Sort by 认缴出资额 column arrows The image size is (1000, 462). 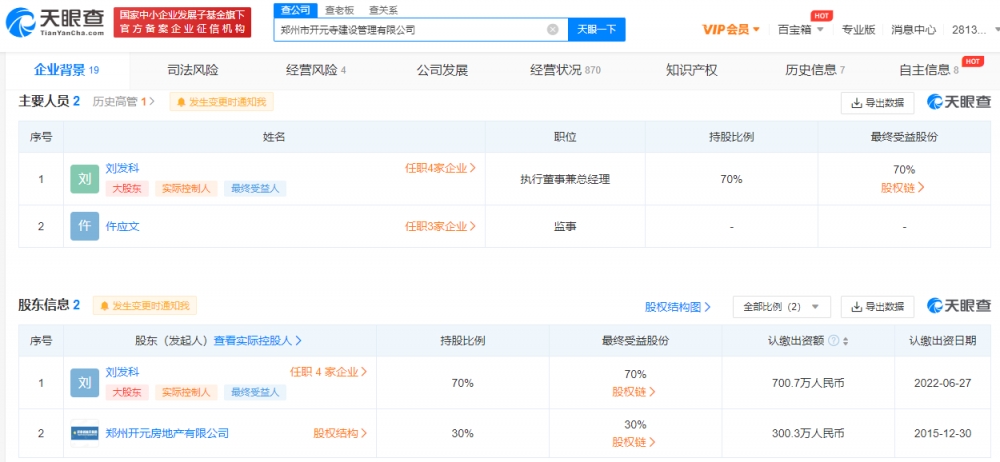(847, 341)
